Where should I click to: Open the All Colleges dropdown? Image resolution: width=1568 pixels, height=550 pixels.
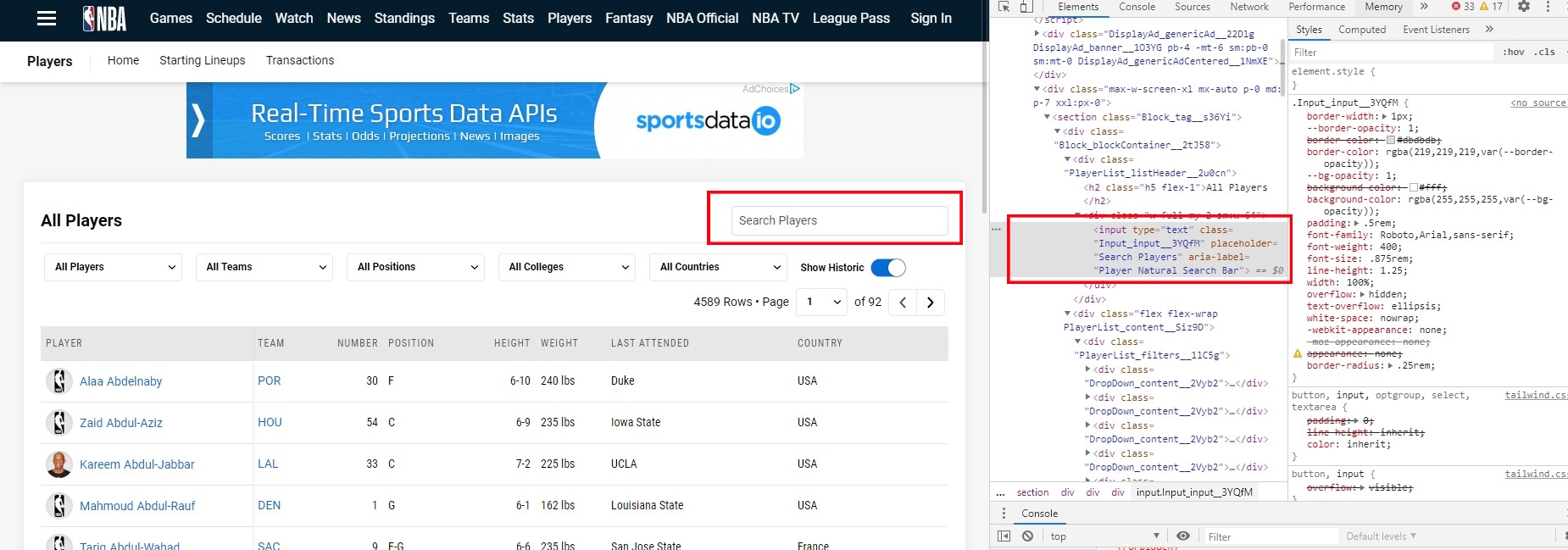point(567,267)
